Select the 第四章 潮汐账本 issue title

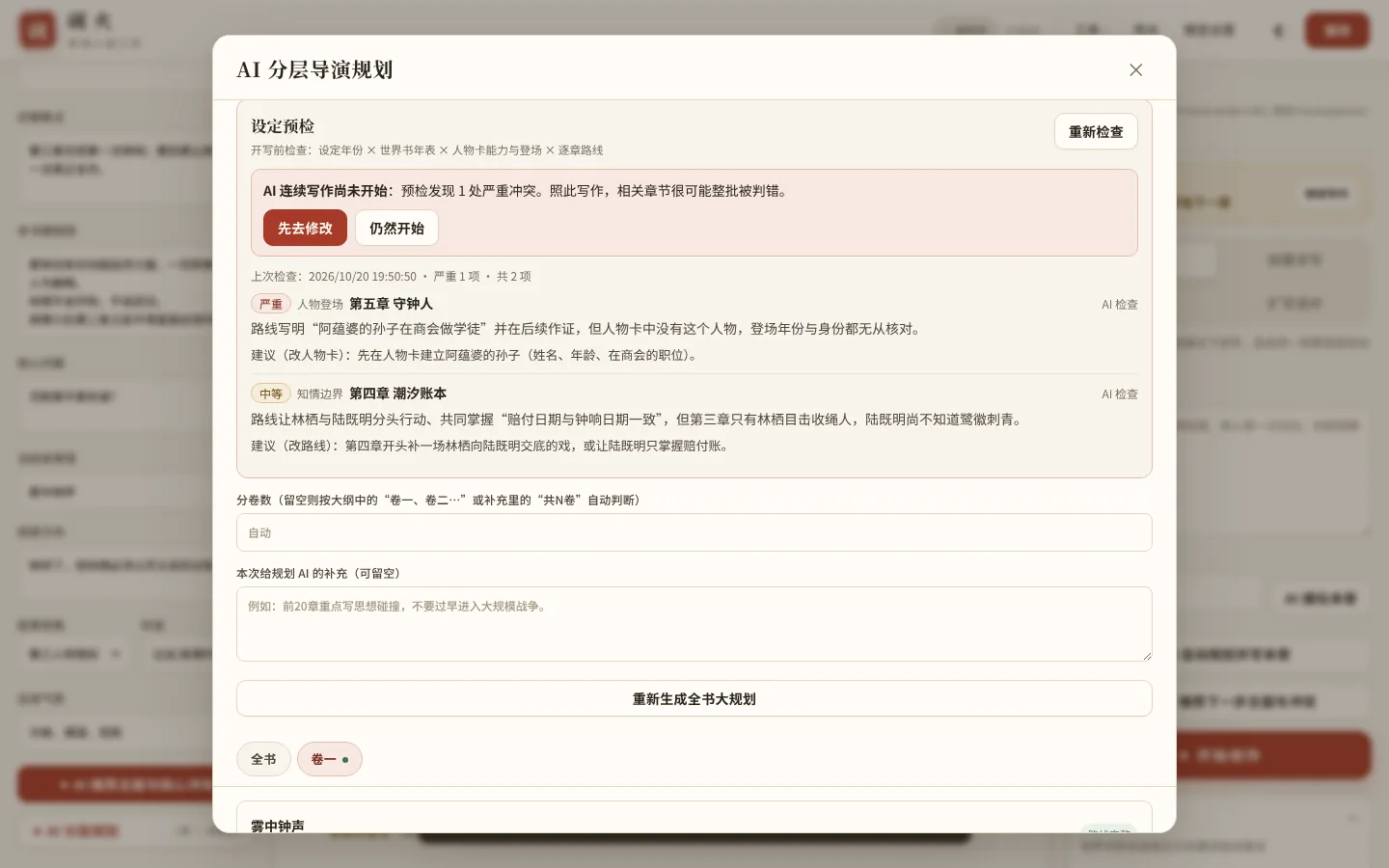coord(397,393)
